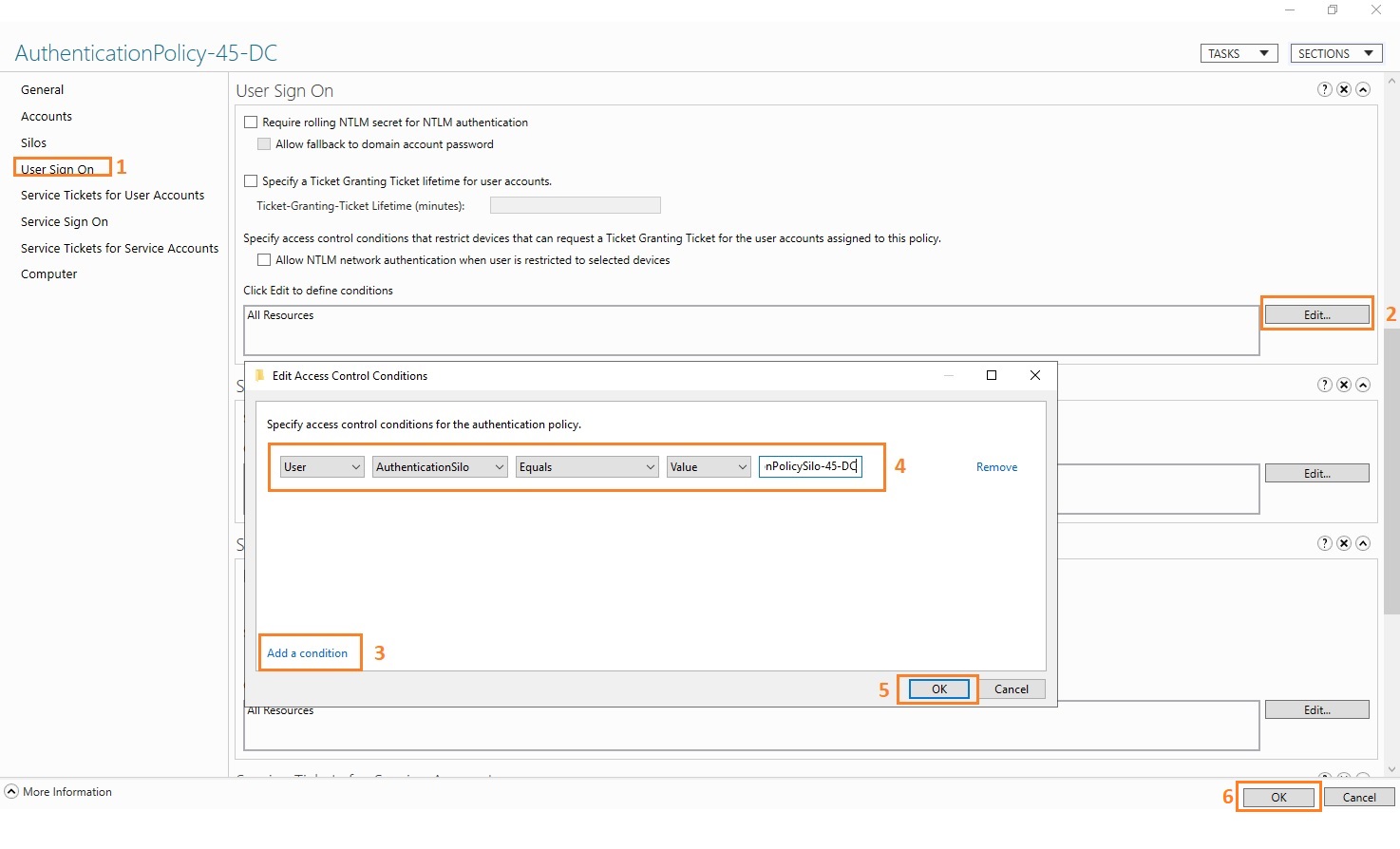This screenshot has width=1400, height=849.
Task: Enable Specify a Ticket Granting Ticket lifetime
Action: point(251,180)
